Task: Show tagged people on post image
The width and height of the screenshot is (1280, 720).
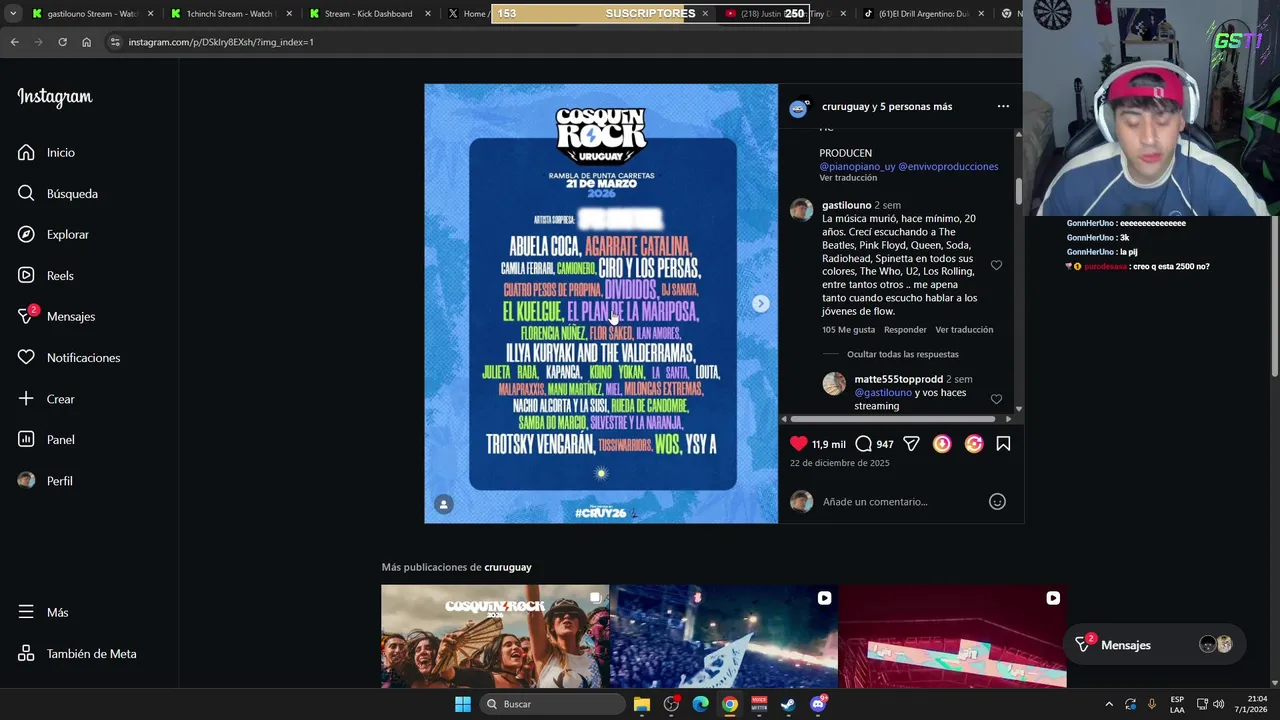Action: coord(444,504)
